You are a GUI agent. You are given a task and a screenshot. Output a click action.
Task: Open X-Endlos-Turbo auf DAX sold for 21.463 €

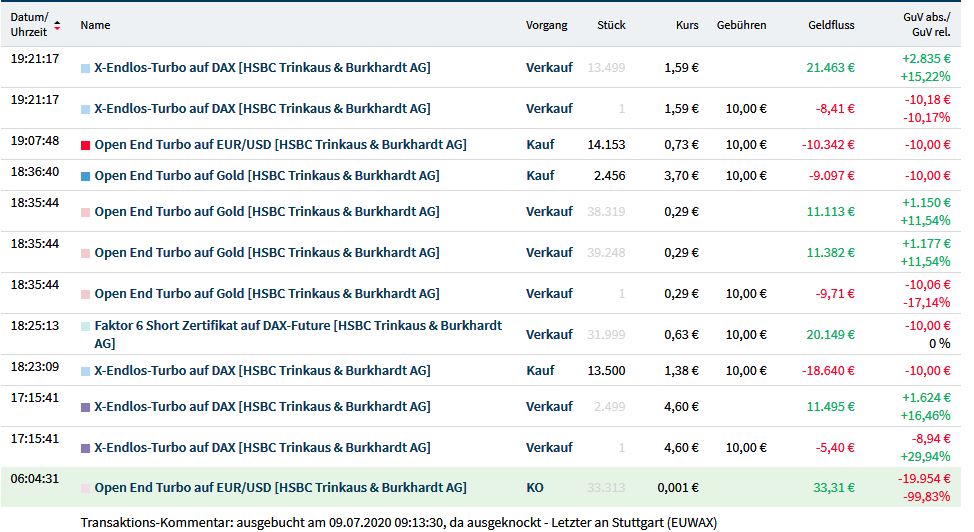(x=262, y=68)
